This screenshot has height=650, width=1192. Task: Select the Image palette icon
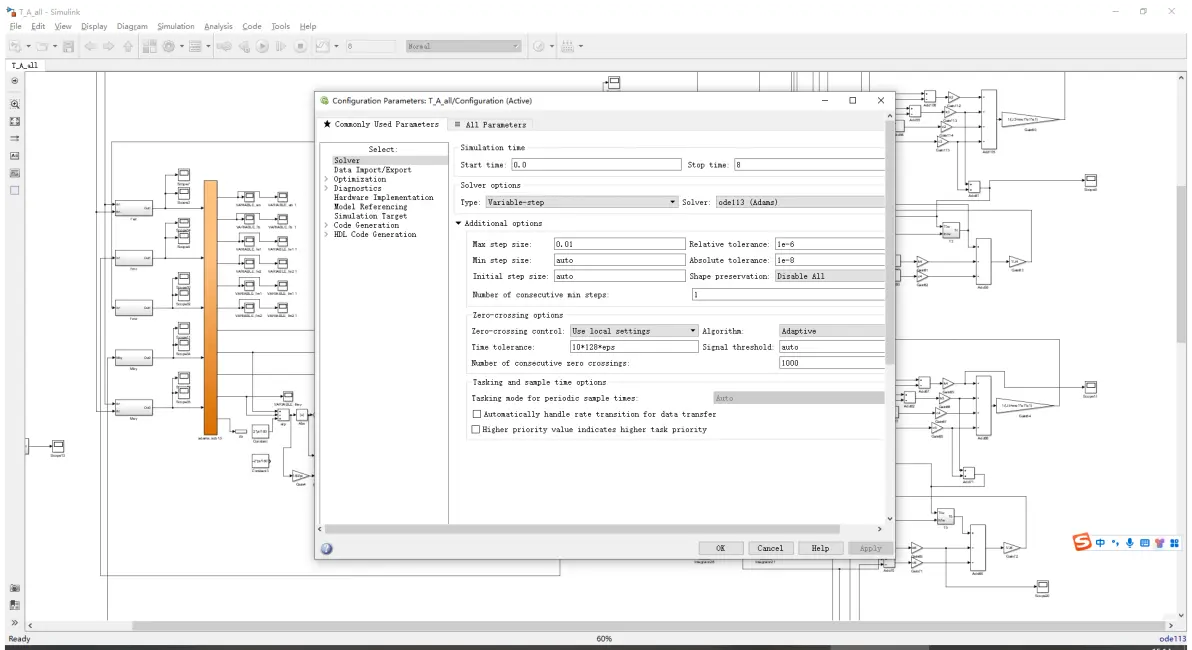(x=14, y=173)
